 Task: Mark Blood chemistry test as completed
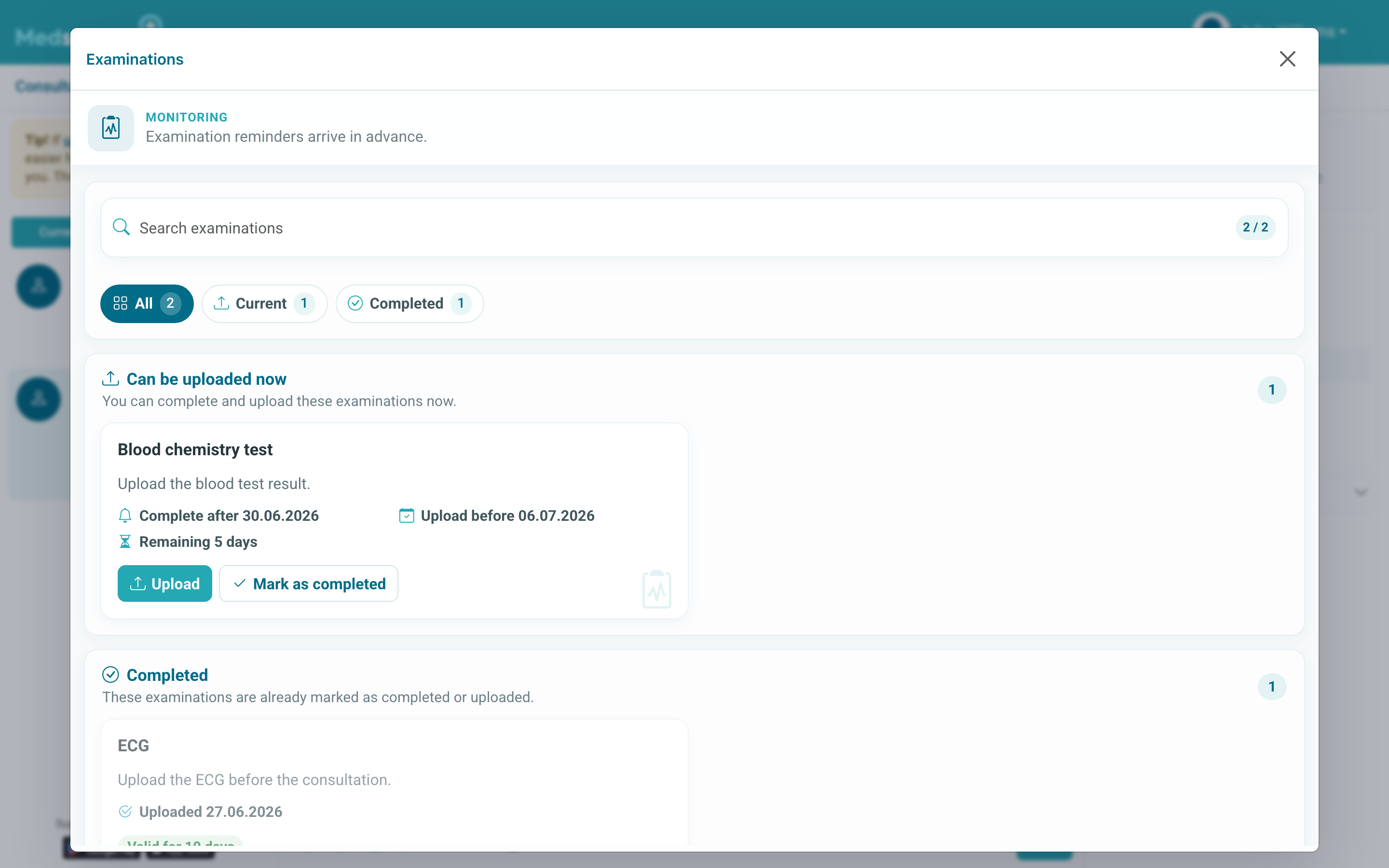309,584
